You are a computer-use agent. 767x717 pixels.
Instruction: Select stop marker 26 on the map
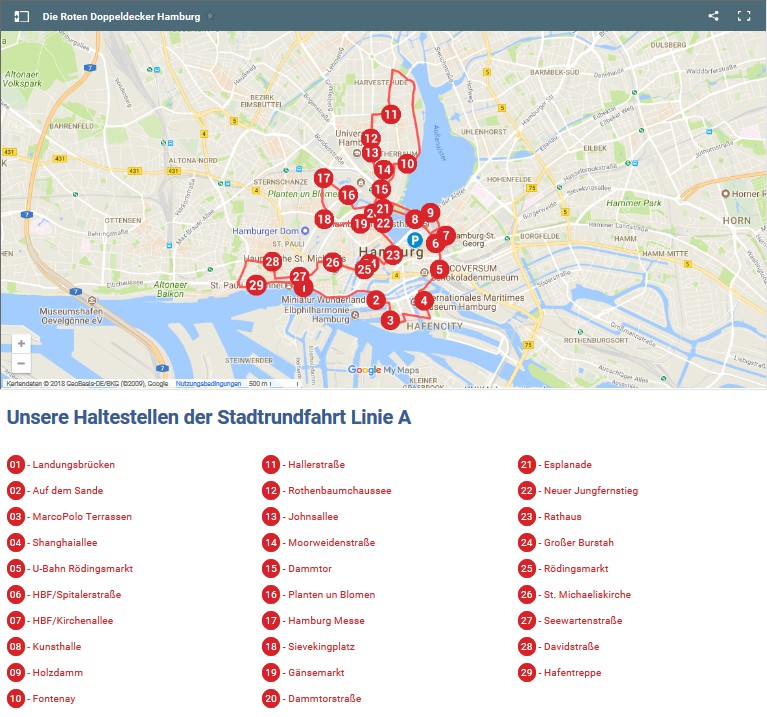click(x=333, y=262)
